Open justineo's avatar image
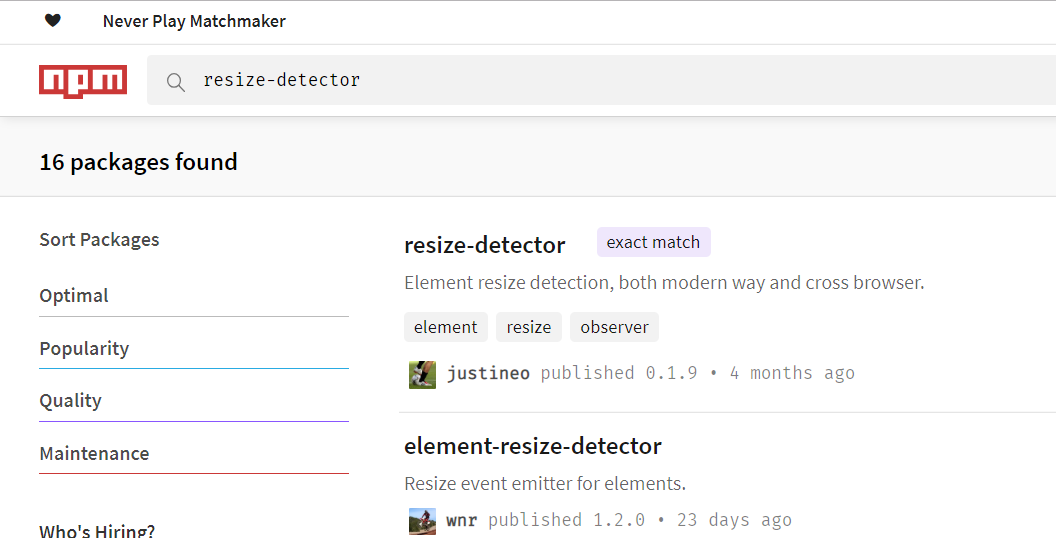The width and height of the screenshot is (1056, 538). [422, 374]
